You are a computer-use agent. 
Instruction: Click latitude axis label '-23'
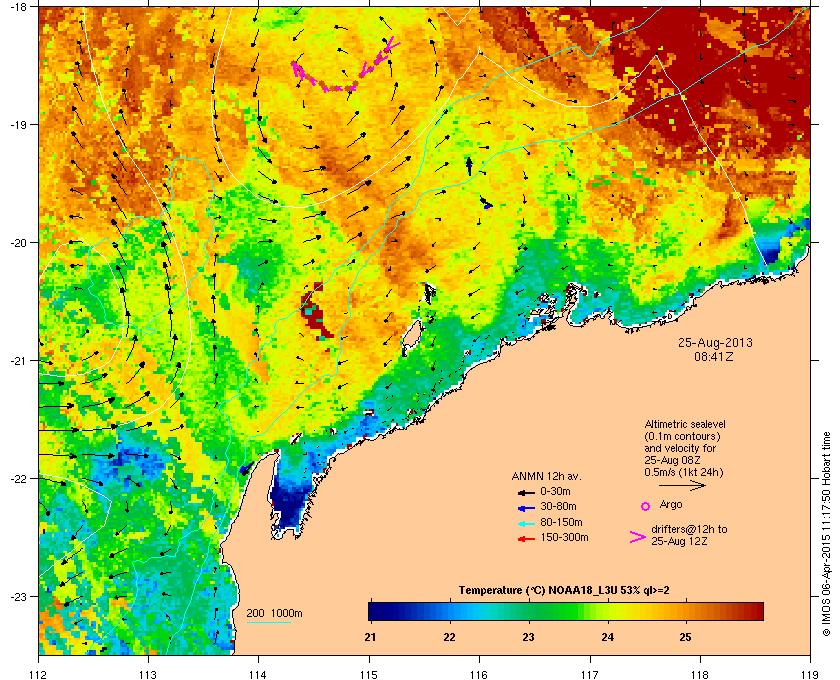pyautogui.click(x=18, y=596)
